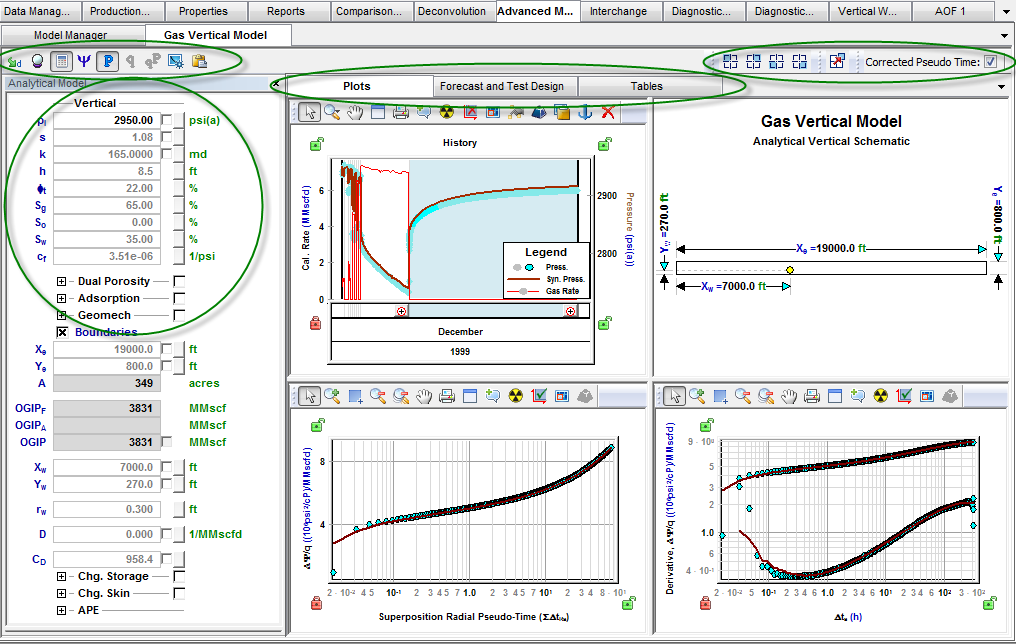The image size is (1016, 644).
Task: Click the blue anchor icon in History toolbar
Action: point(585,112)
